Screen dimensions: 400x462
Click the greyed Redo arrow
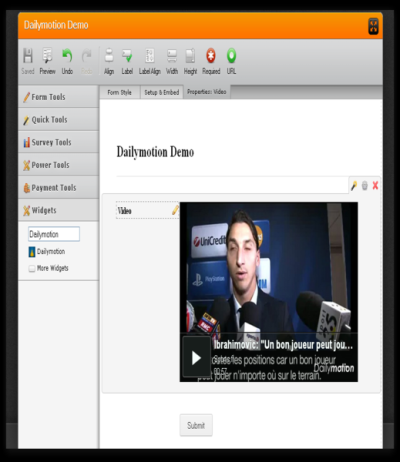(87, 56)
